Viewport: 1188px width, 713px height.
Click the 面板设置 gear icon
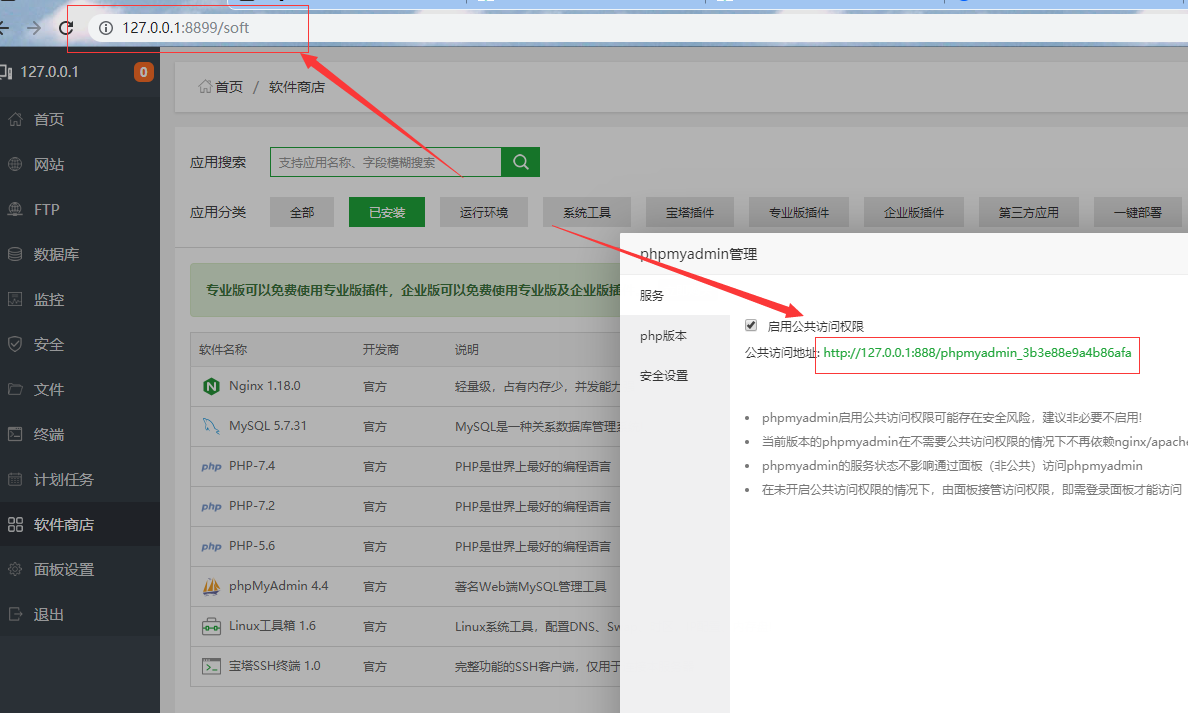[15, 569]
